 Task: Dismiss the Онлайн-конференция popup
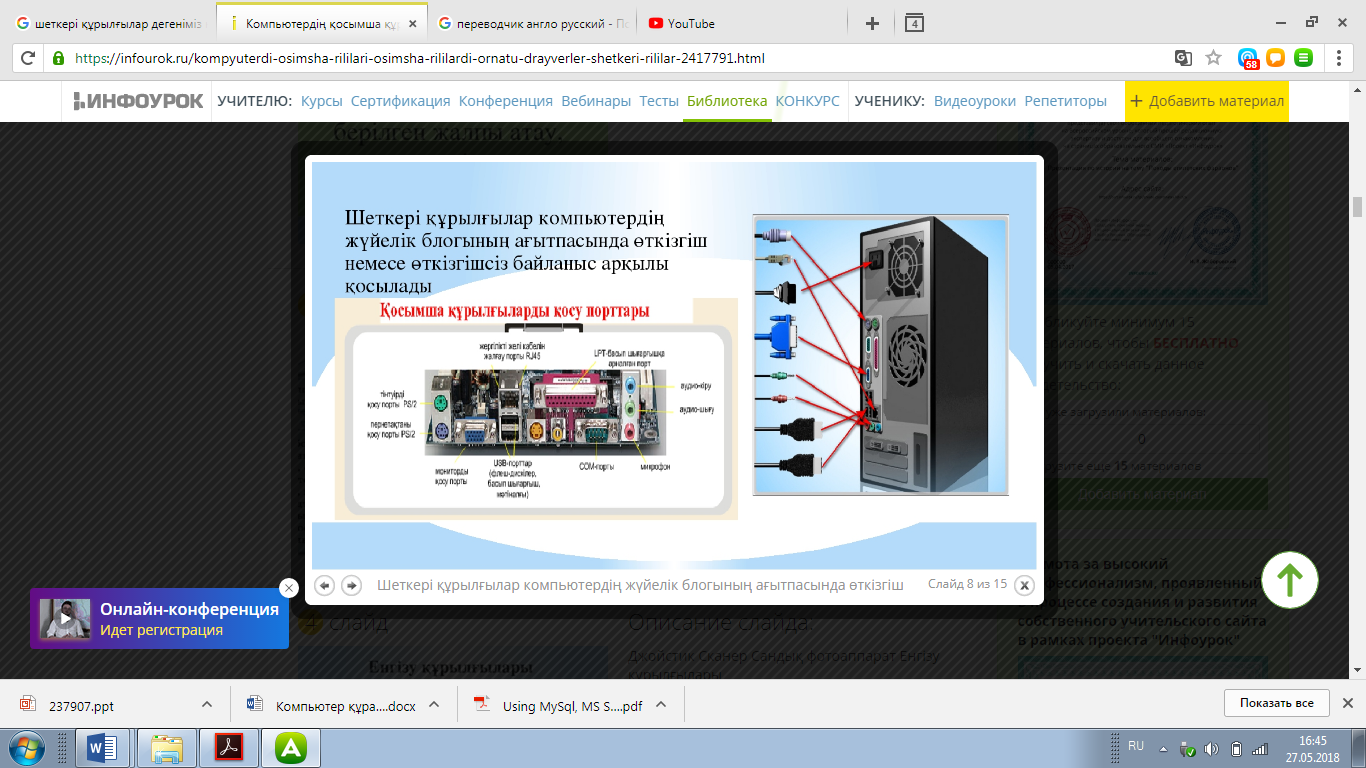[x=288, y=588]
